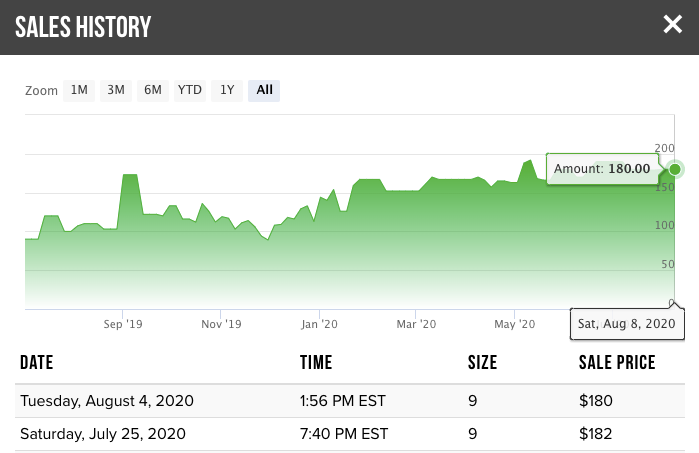The height and width of the screenshot is (453, 699).
Task: Click the green data point marker
Action: [675, 169]
